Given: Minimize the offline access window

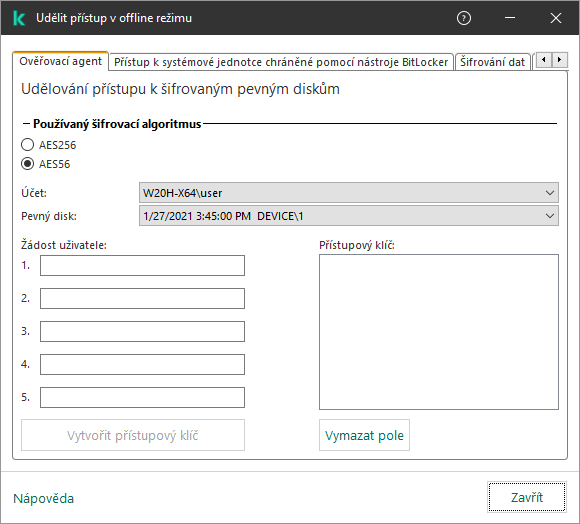Looking at the screenshot, I should coord(510,18).
